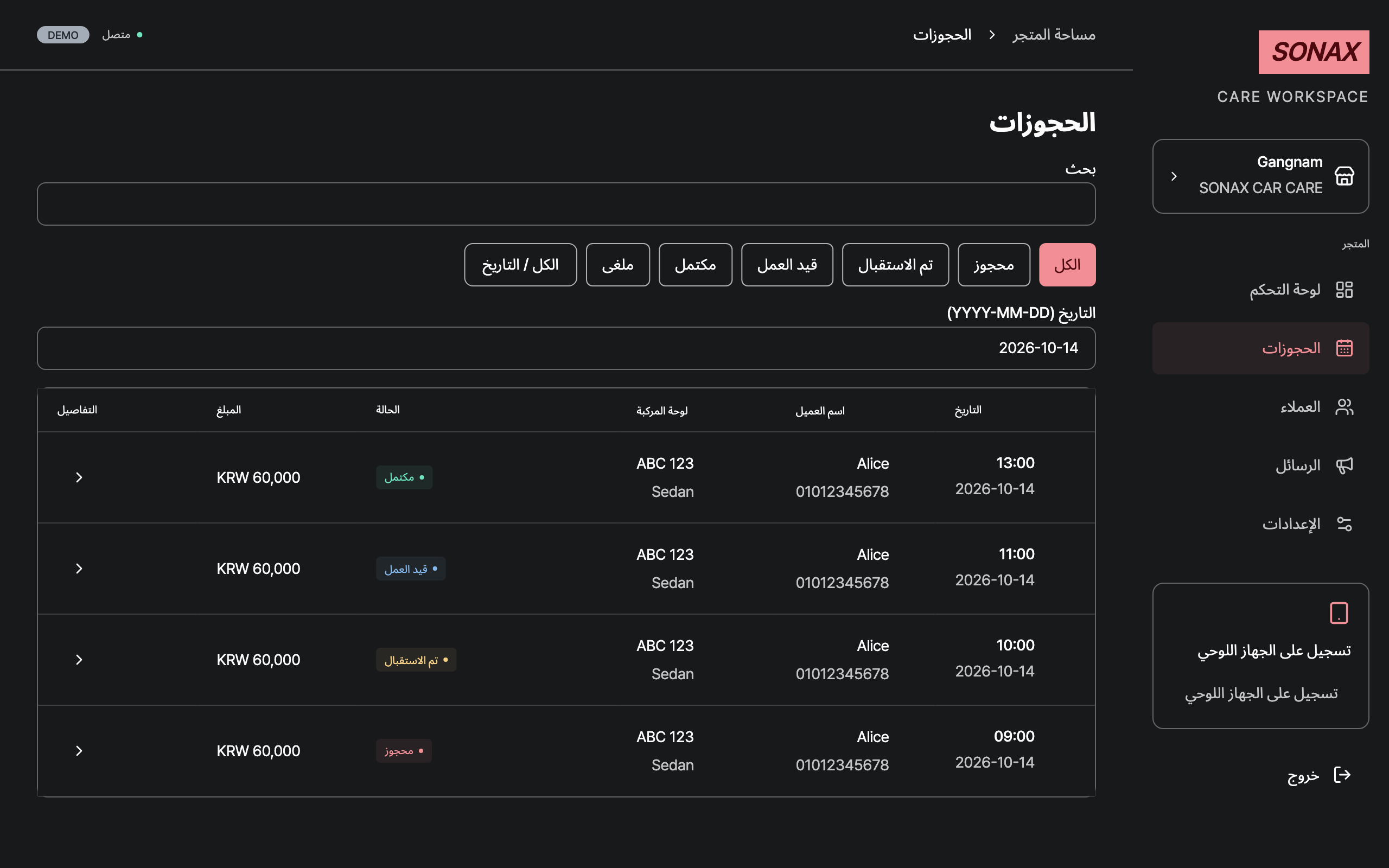
Task: Click the sliders icon for الإعدادات
Action: (1344, 524)
